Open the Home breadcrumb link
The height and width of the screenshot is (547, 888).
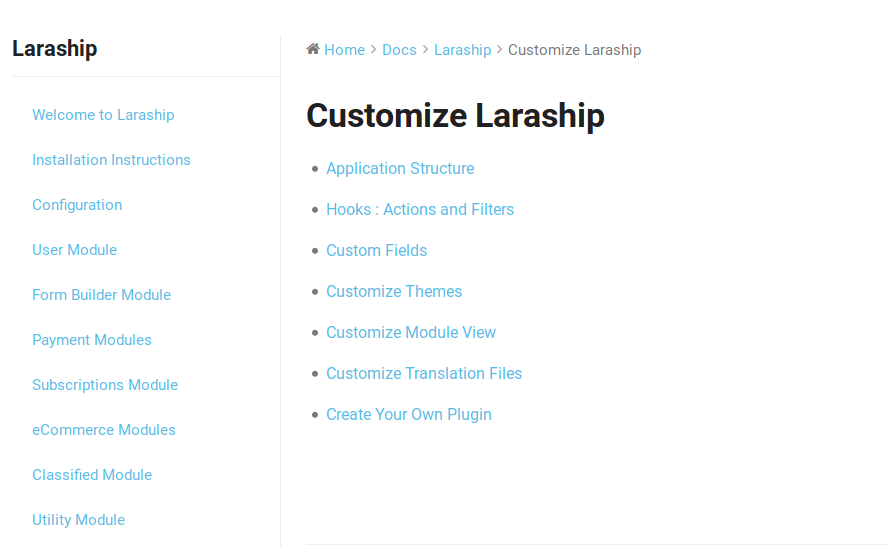(x=344, y=50)
